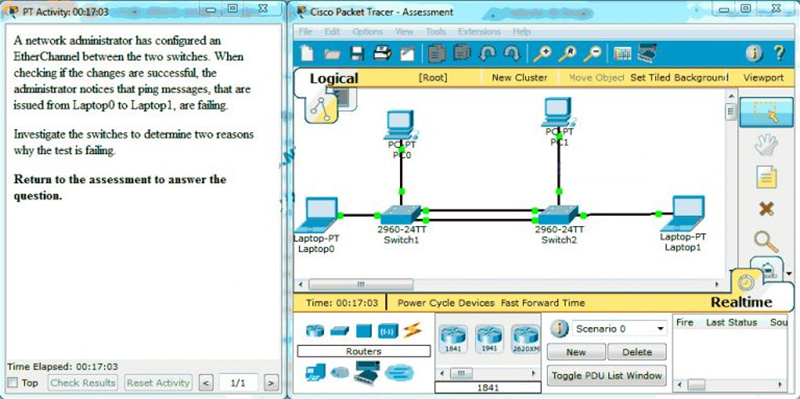Screen dimensions: 800x399
Task: Click the Laptop0 device on the workspace
Action: coord(317,215)
